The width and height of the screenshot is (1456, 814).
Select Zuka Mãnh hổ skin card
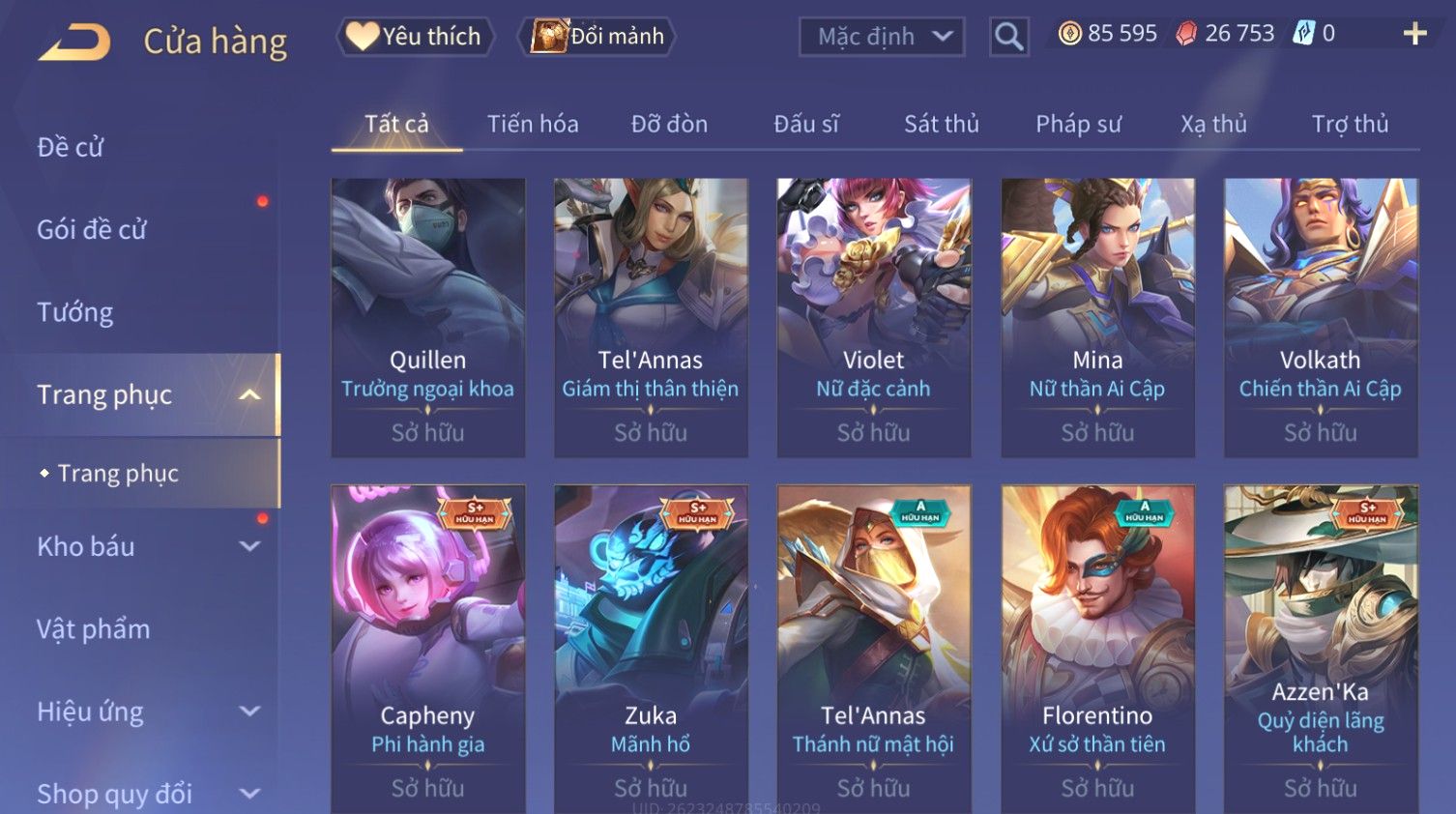pyautogui.click(x=651, y=649)
